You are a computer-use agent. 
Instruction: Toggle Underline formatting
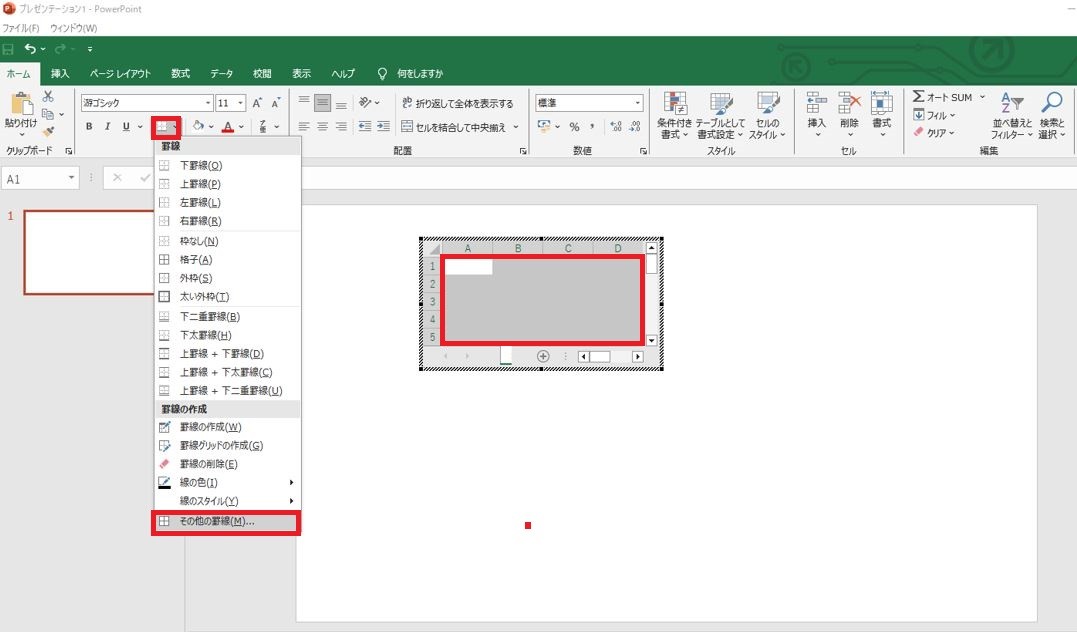tap(126, 126)
